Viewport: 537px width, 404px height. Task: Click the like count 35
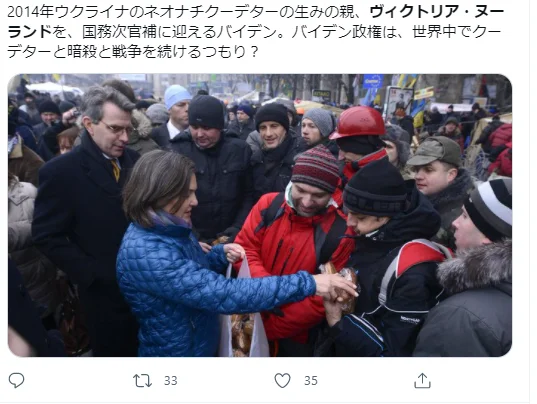pos(311,381)
